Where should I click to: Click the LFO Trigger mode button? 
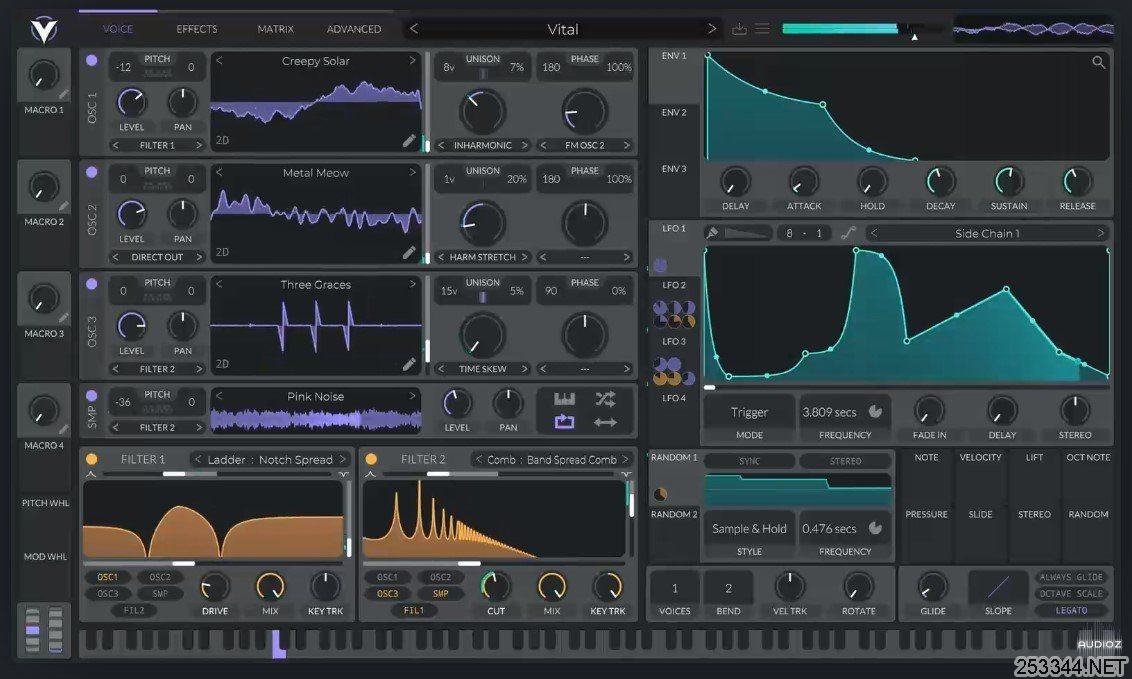(749, 413)
